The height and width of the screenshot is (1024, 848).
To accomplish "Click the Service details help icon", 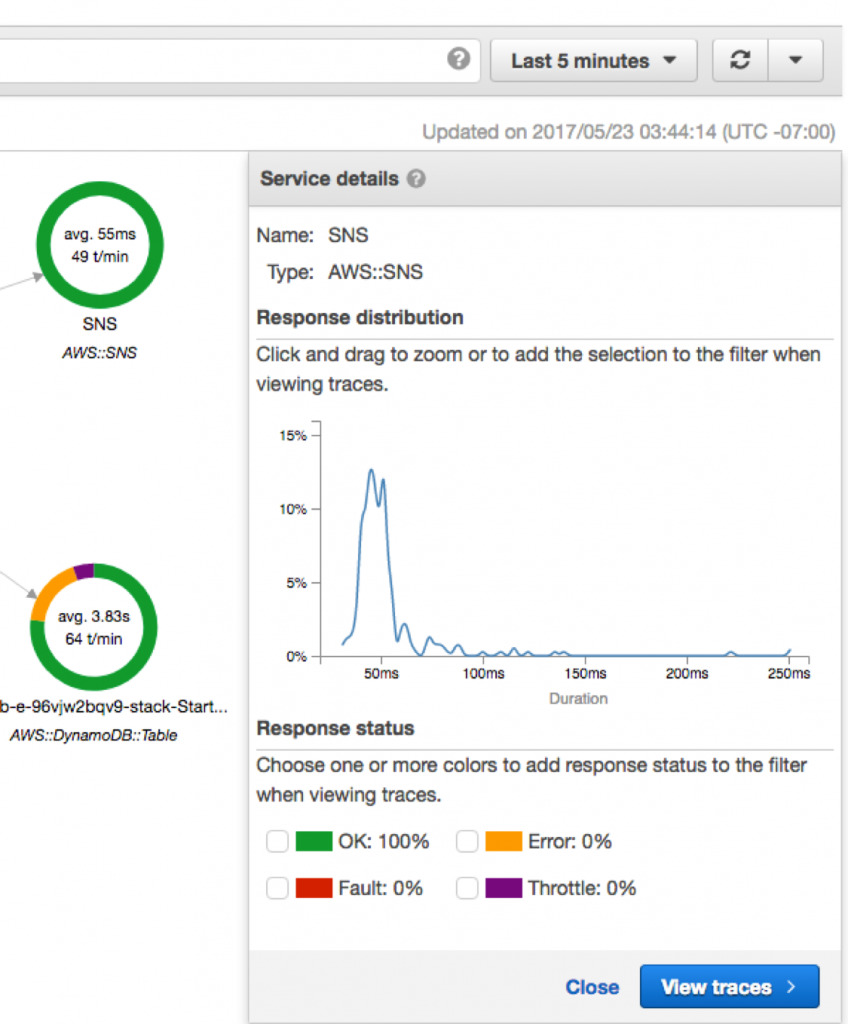I will [x=416, y=178].
